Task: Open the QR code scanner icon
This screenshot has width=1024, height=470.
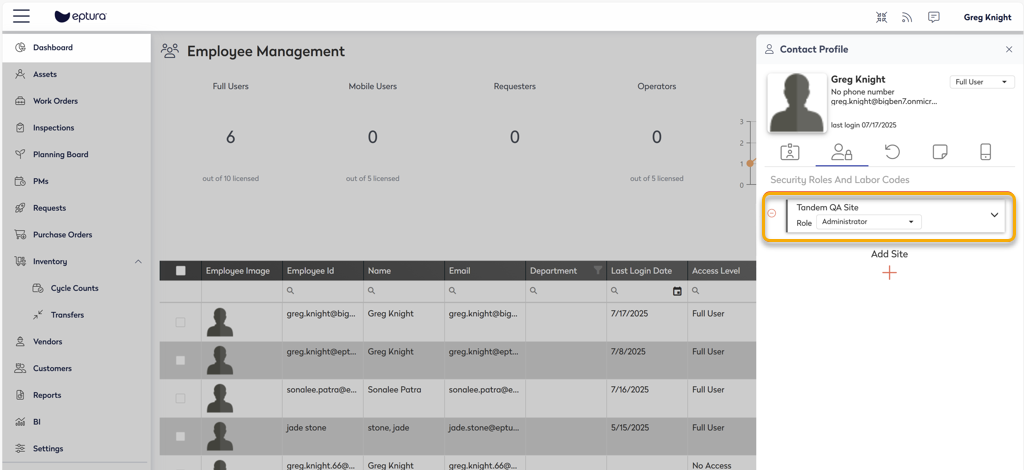Action: pos(882,18)
